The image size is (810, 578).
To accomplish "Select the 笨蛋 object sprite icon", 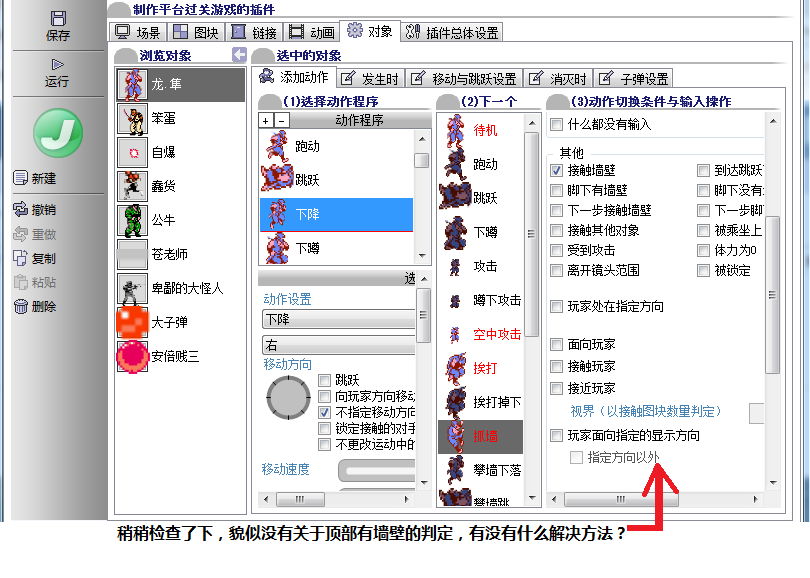I will pos(133,119).
